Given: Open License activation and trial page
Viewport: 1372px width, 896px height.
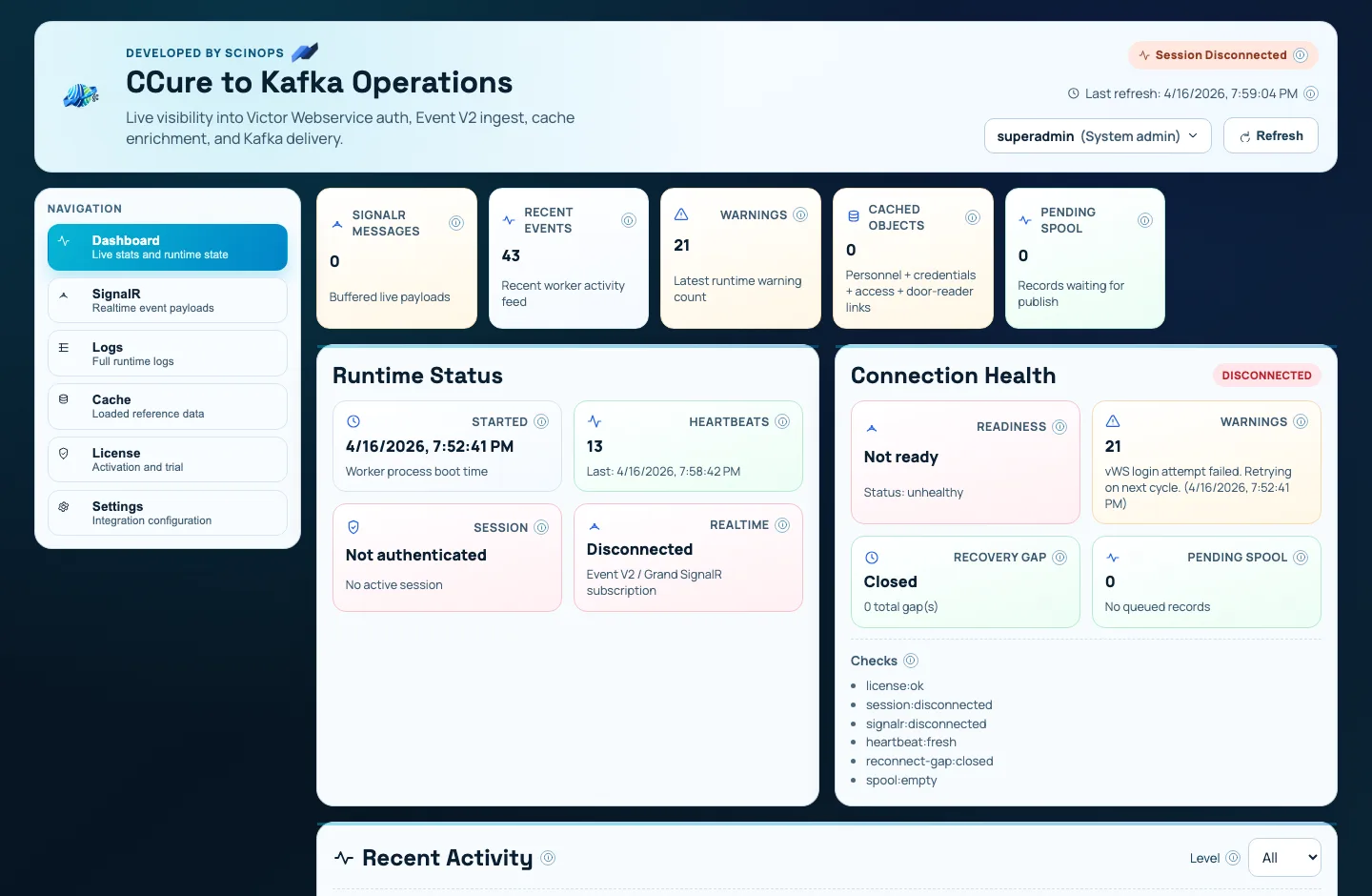Looking at the screenshot, I should 168,459.
